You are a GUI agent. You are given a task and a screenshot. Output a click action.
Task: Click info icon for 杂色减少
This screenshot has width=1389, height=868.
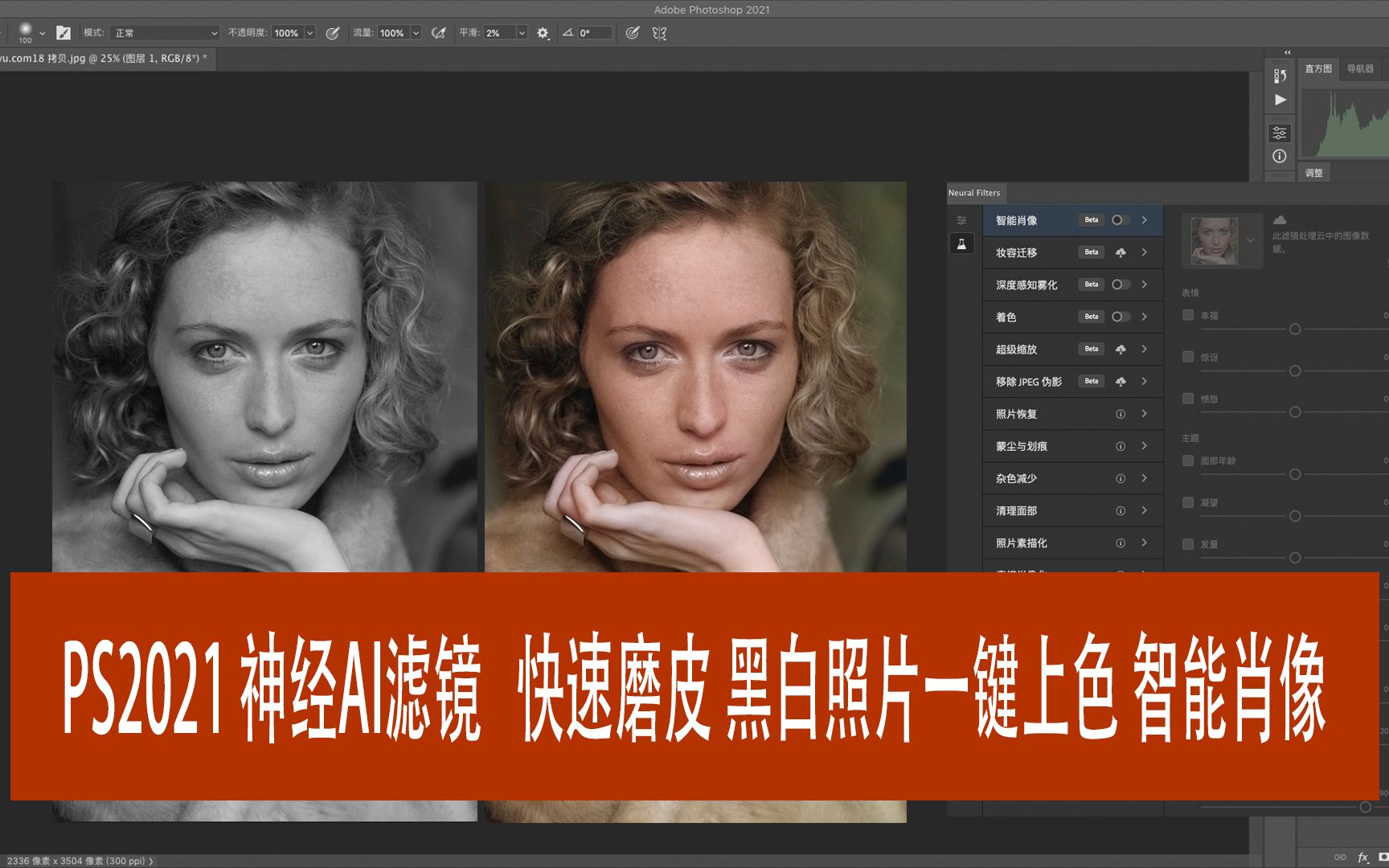[x=1121, y=478]
